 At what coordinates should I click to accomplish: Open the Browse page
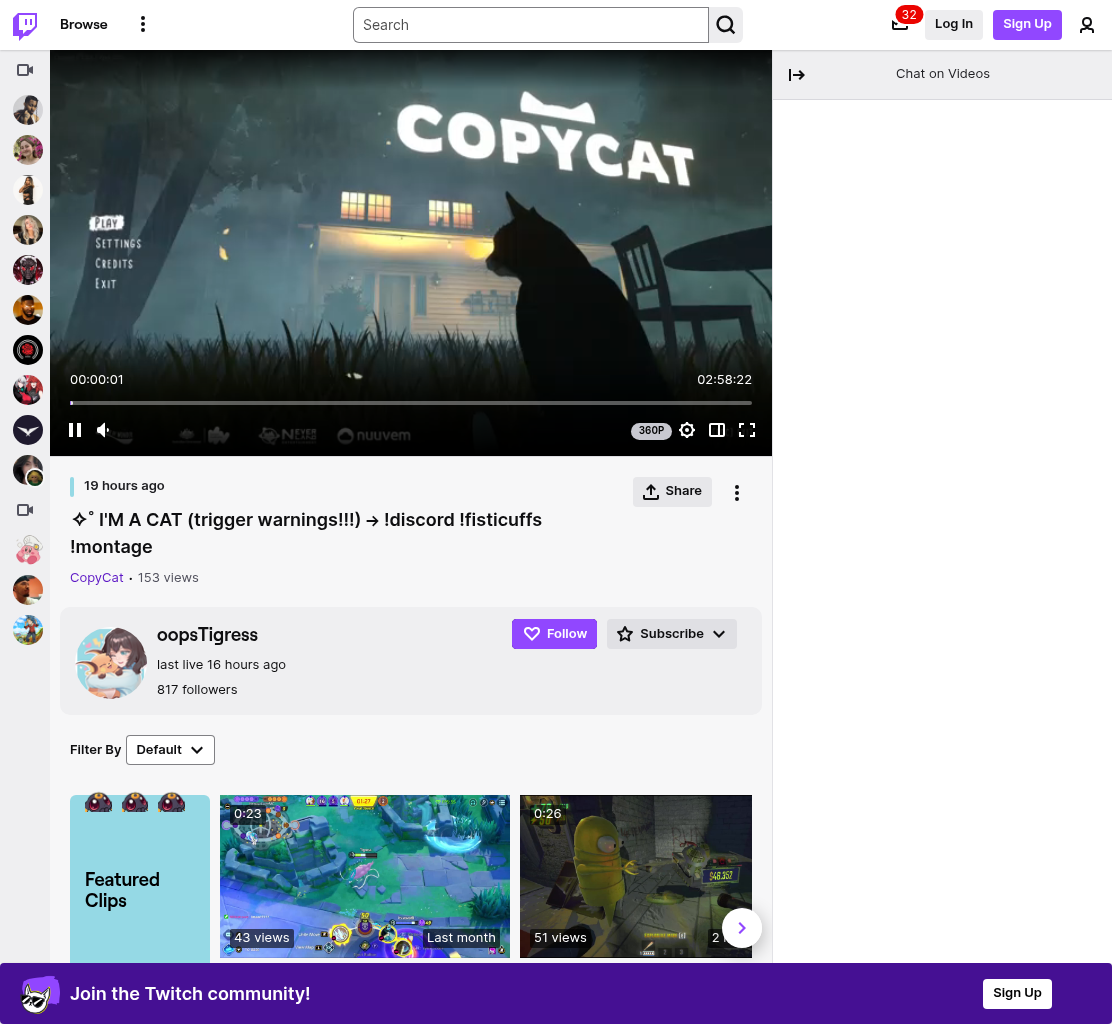click(x=84, y=24)
